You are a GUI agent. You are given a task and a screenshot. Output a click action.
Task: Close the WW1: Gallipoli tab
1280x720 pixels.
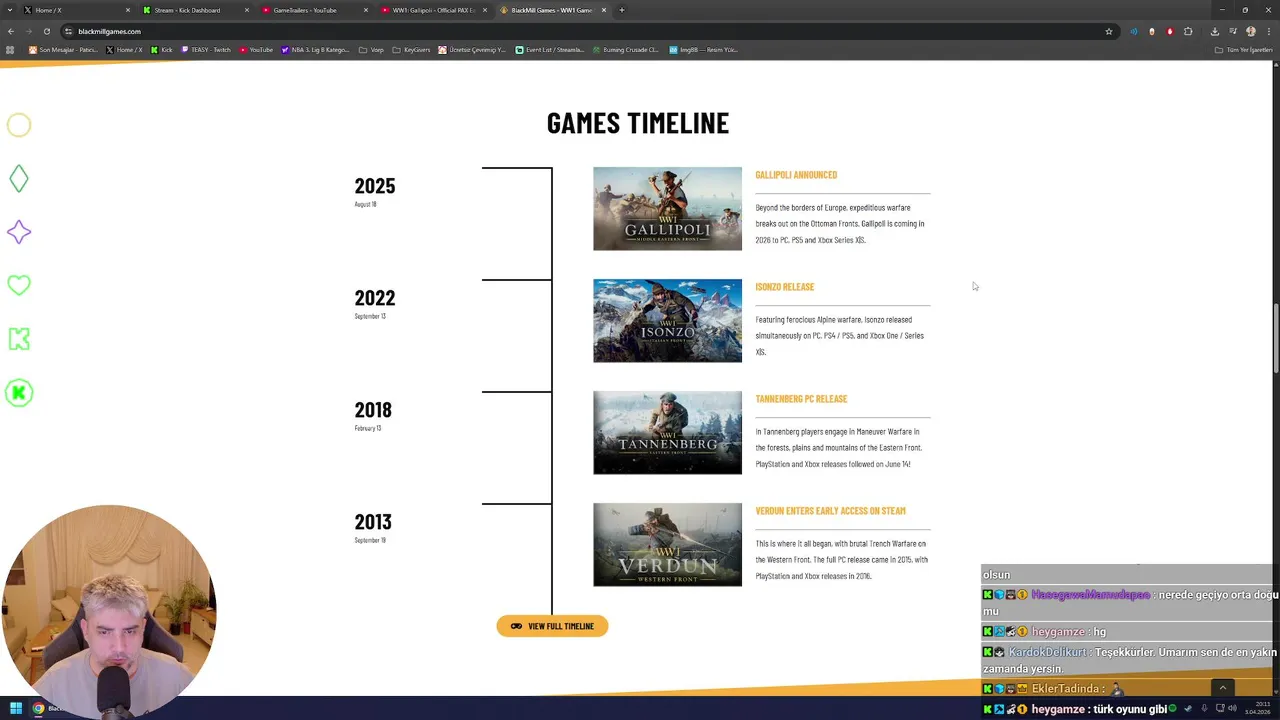pos(485,10)
